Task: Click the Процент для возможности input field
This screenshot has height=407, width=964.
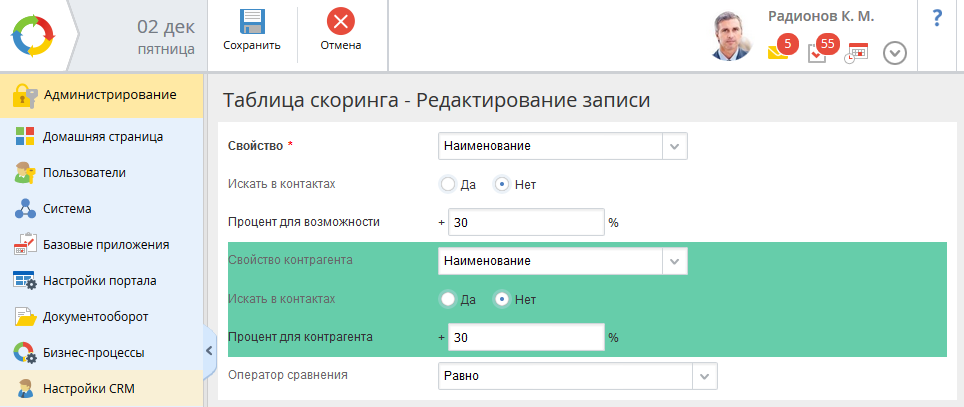Action: [x=526, y=222]
